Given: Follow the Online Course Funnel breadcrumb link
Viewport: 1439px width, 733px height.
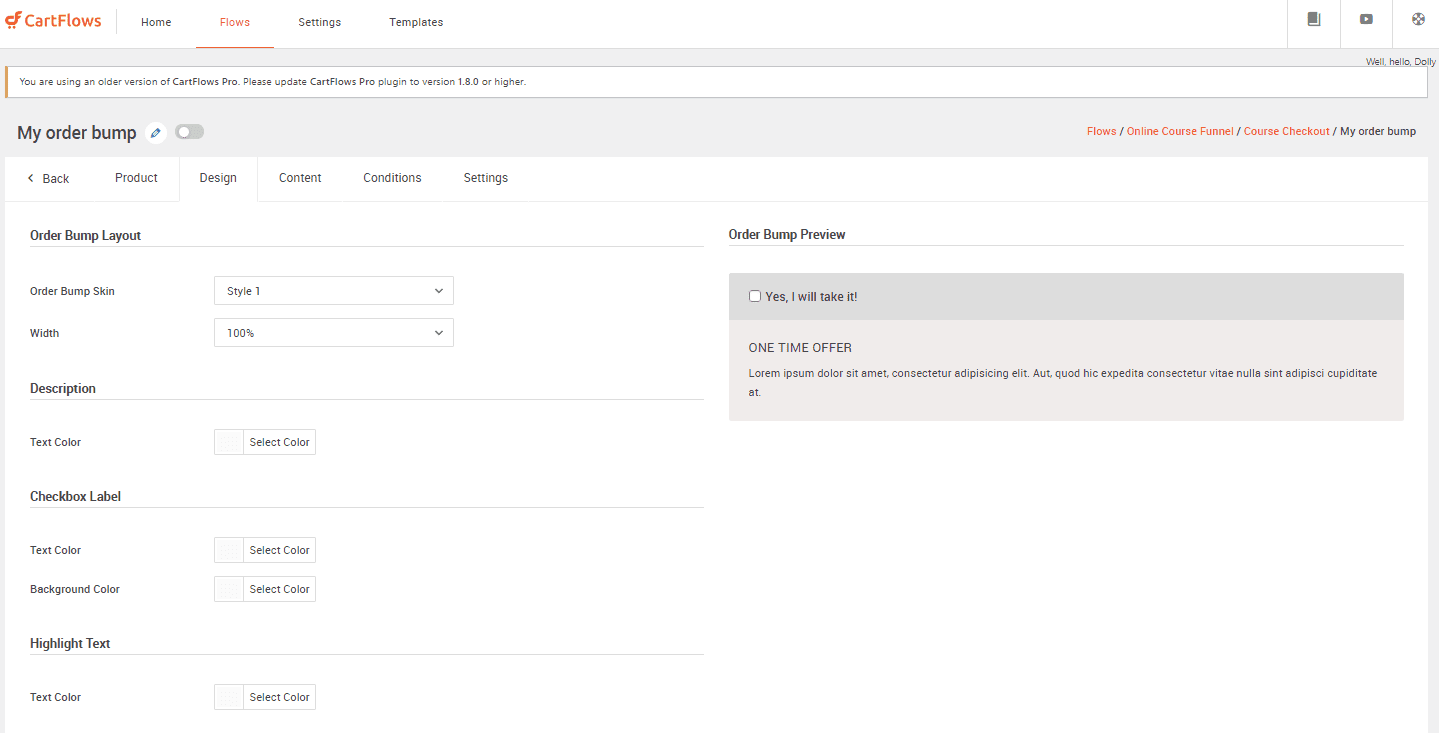Looking at the screenshot, I should pos(1179,132).
